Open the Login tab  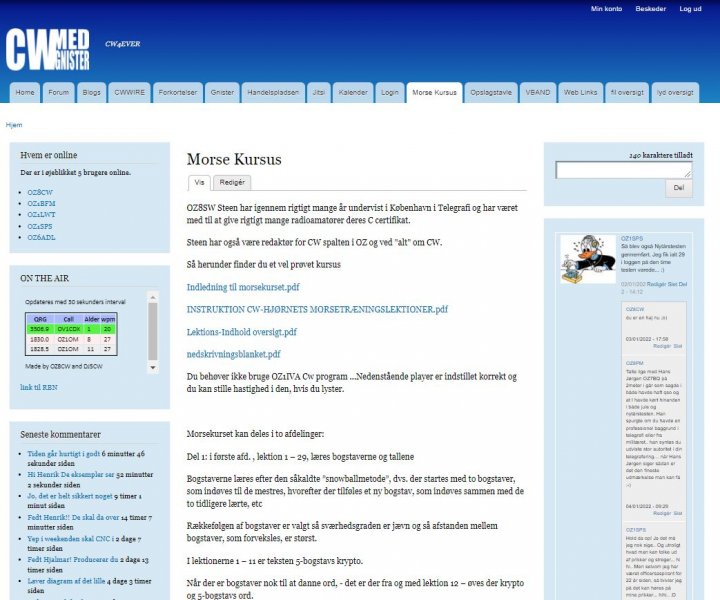(x=390, y=93)
